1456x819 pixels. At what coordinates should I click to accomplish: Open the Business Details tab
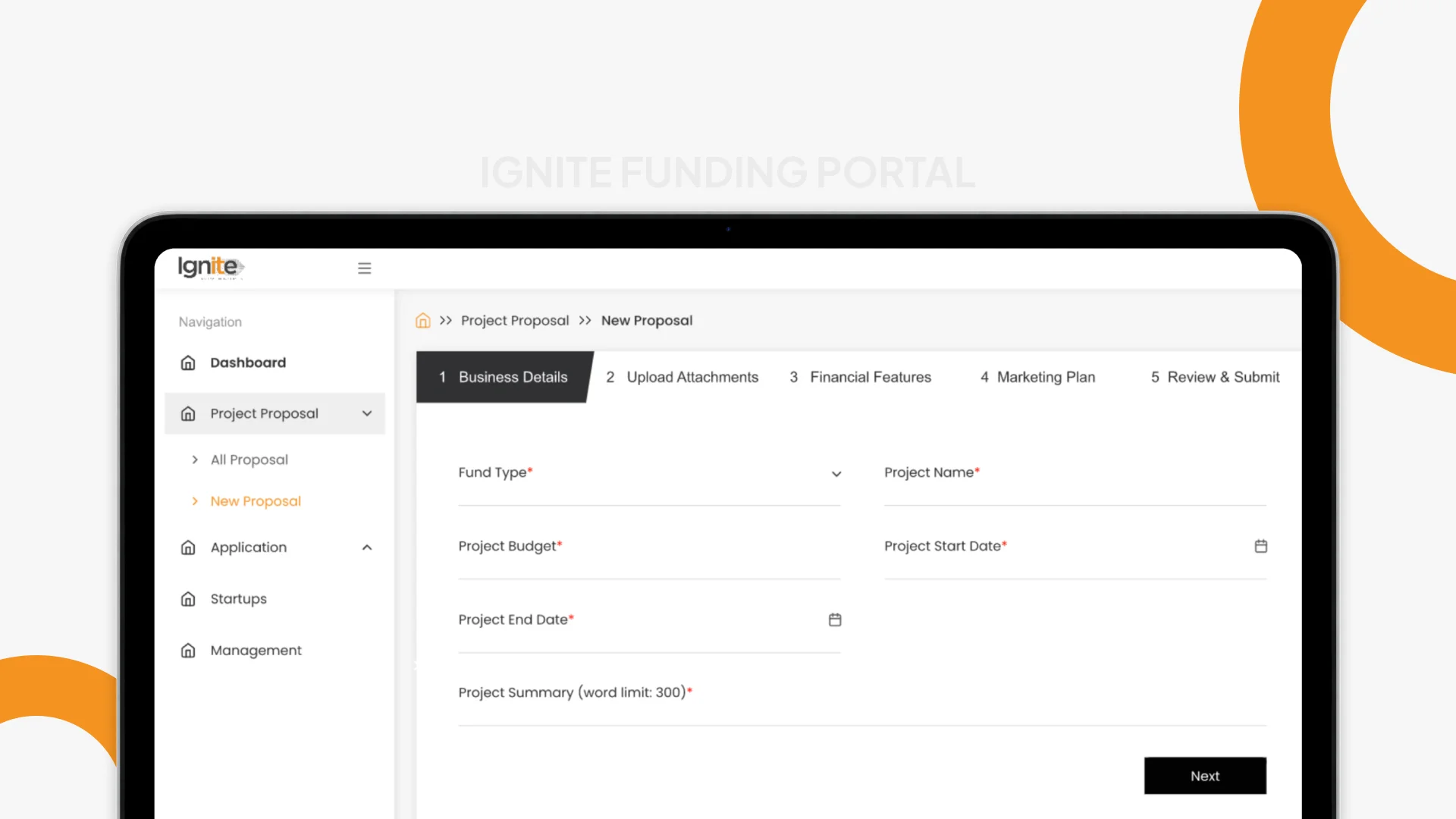pyautogui.click(x=504, y=377)
